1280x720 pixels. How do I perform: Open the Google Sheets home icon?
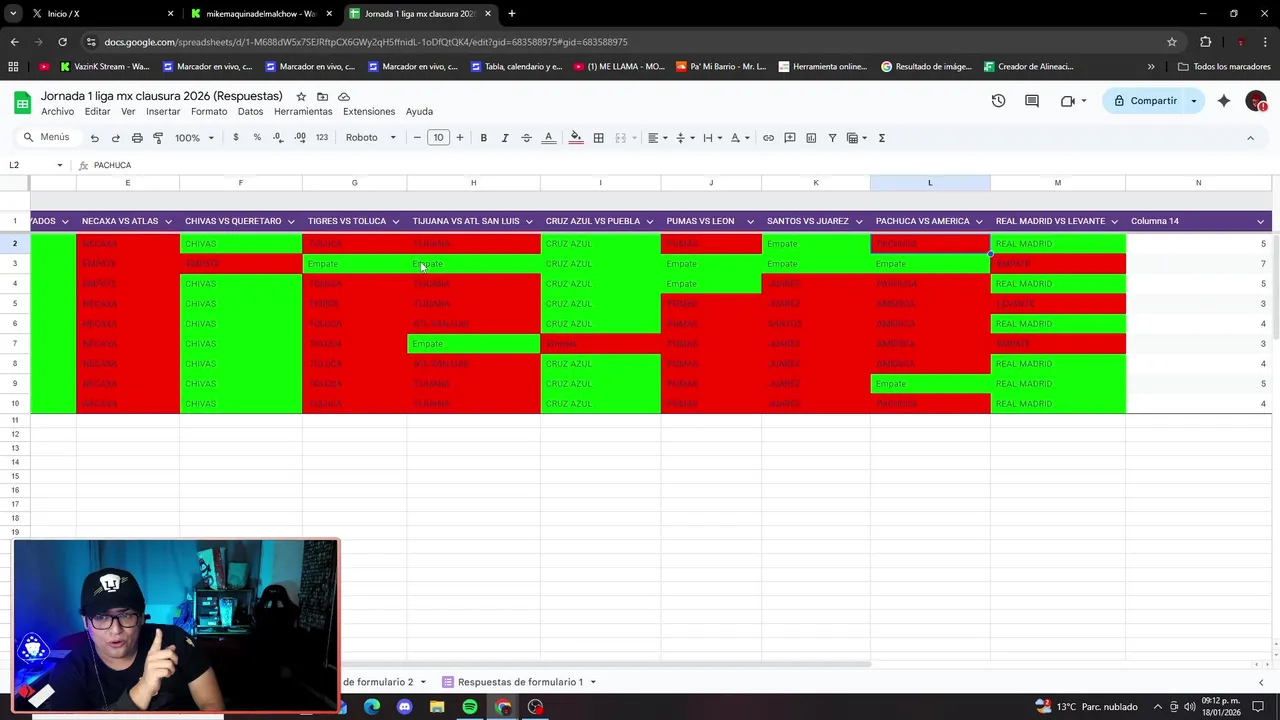tap(22, 102)
